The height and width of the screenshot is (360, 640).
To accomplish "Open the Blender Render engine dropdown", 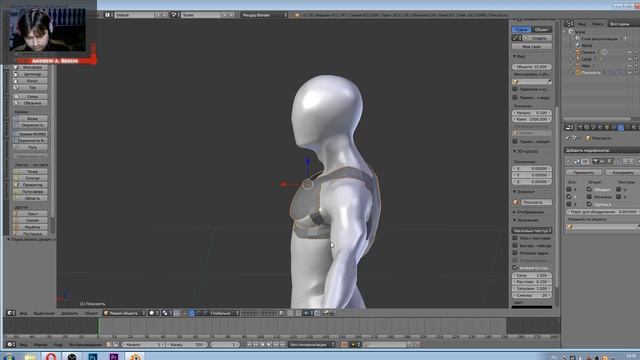I will pyautogui.click(x=264, y=15).
